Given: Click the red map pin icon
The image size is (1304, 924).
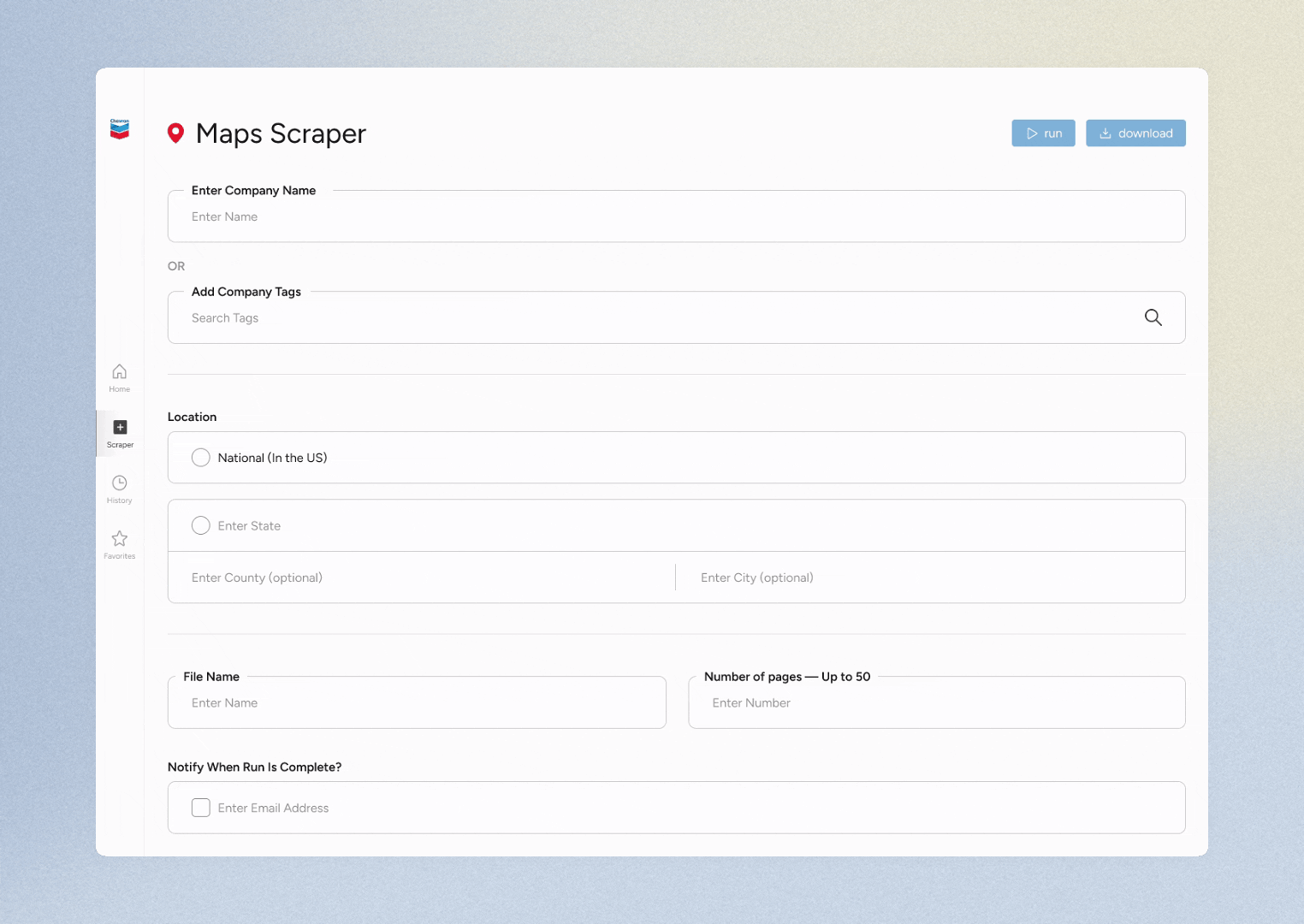Looking at the screenshot, I should click(x=175, y=133).
